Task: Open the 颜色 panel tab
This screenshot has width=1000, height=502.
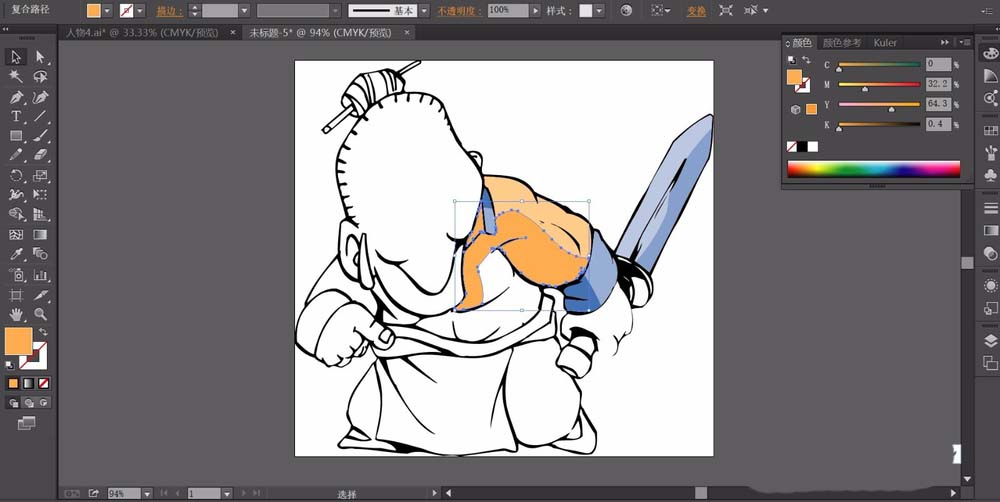Action: coord(801,43)
